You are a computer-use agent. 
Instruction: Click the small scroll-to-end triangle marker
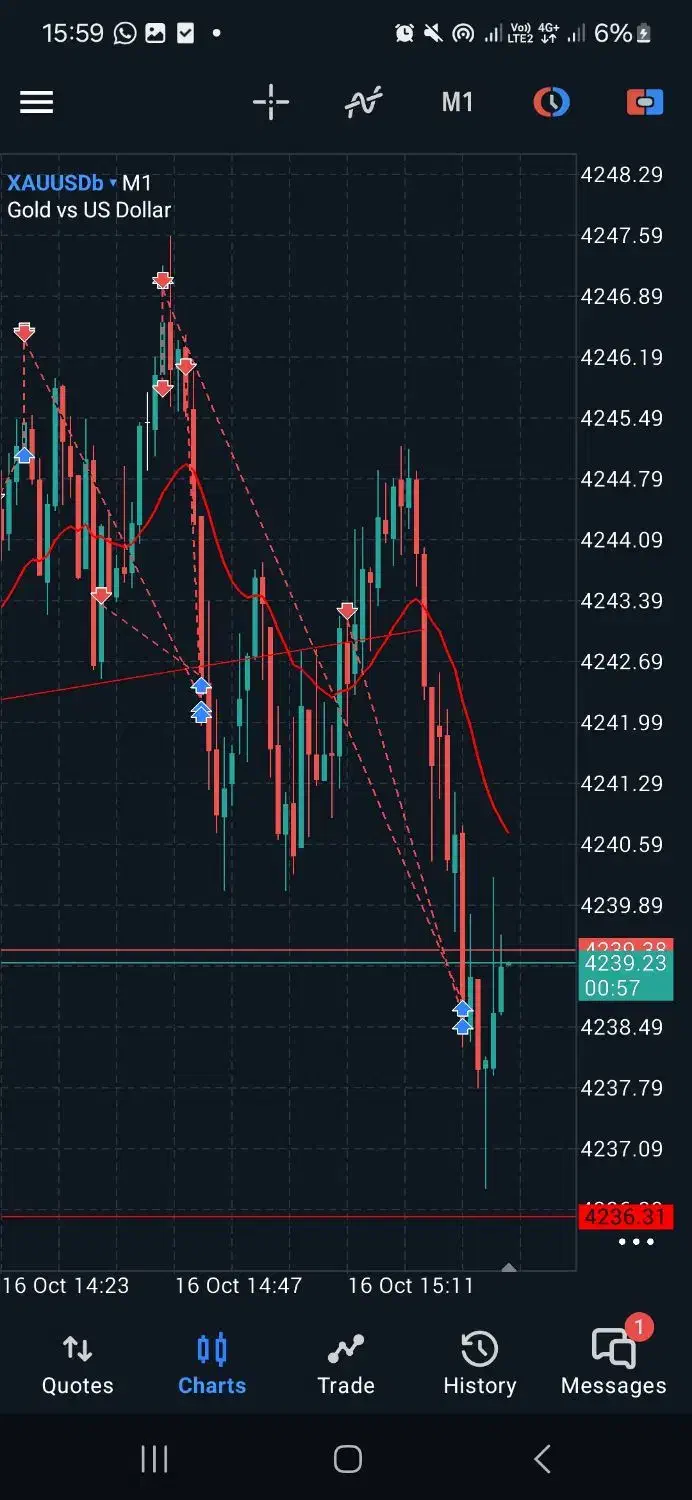[509, 1267]
